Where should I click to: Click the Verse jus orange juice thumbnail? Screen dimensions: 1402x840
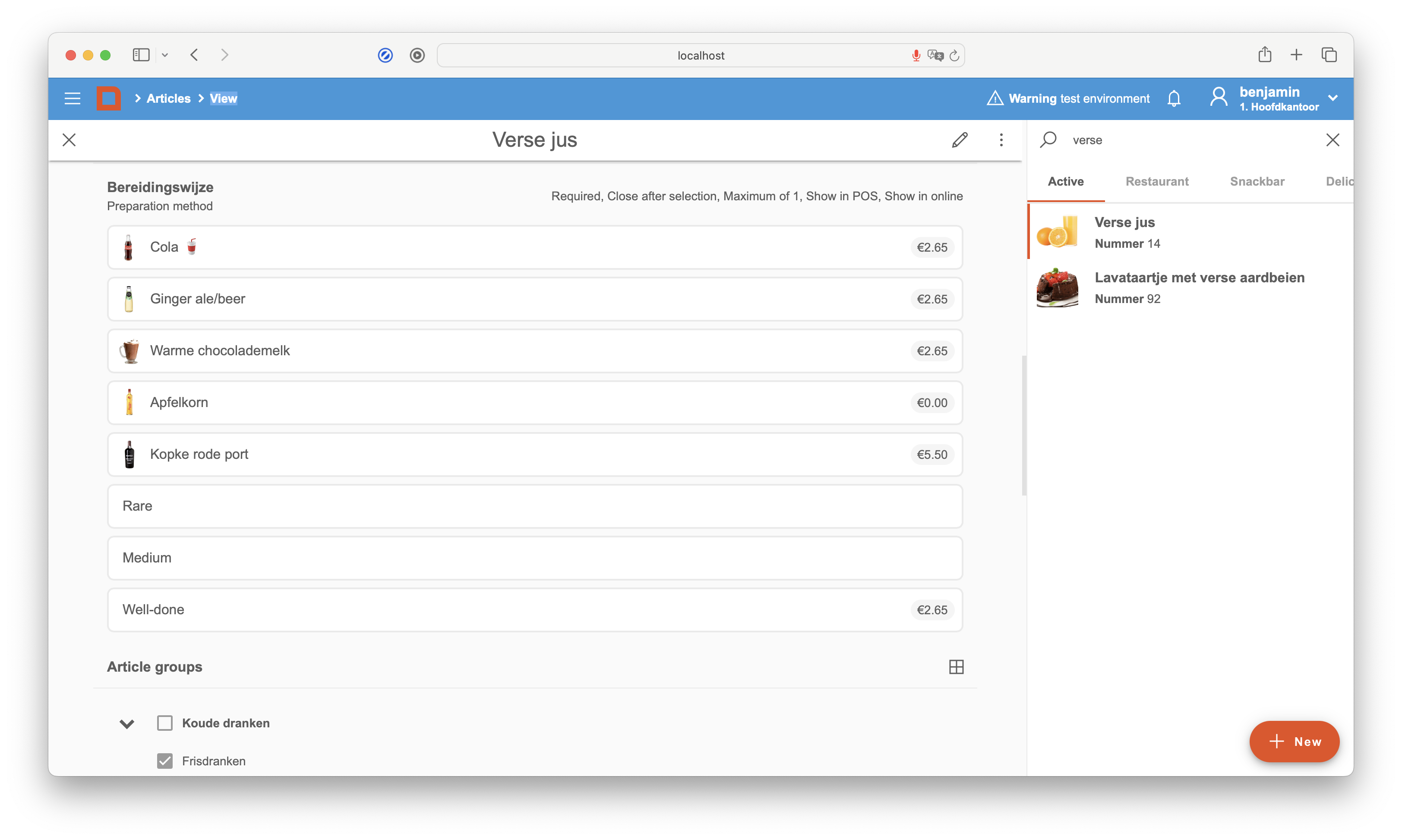[x=1057, y=232]
